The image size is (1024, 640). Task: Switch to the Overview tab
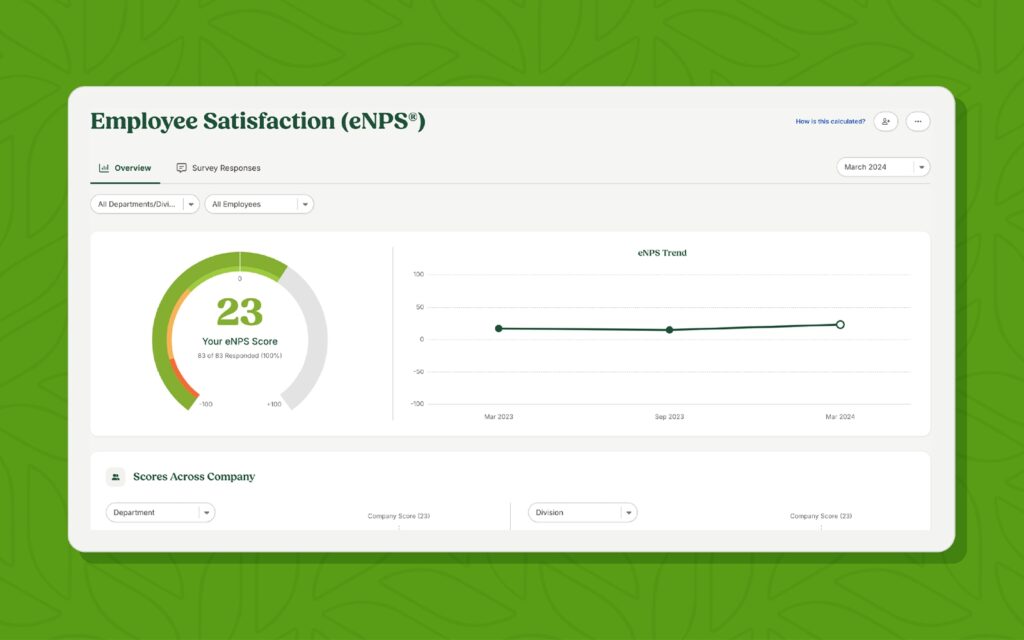pyautogui.click(x=125, y=168)
